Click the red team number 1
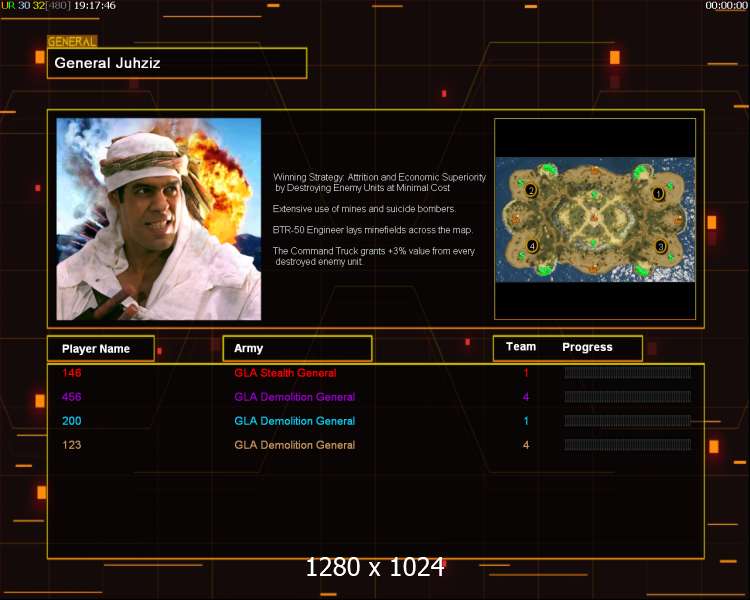 (x=526, y=373)
